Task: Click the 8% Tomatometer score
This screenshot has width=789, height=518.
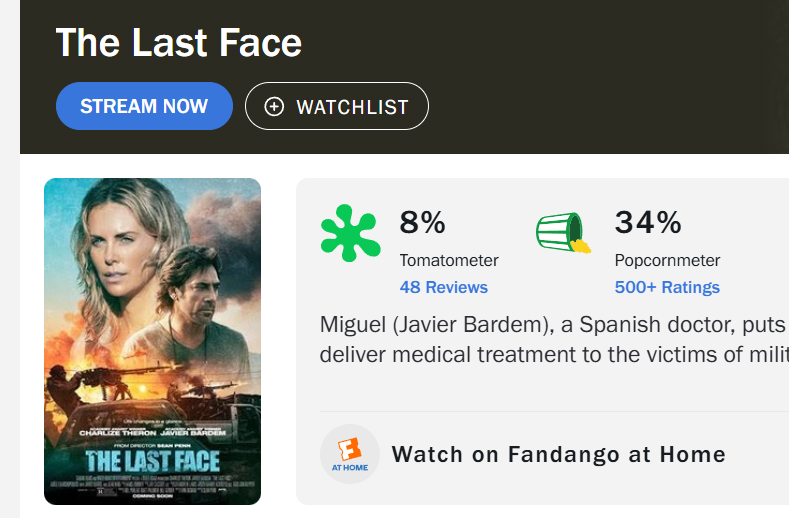Action: [422, 222]
